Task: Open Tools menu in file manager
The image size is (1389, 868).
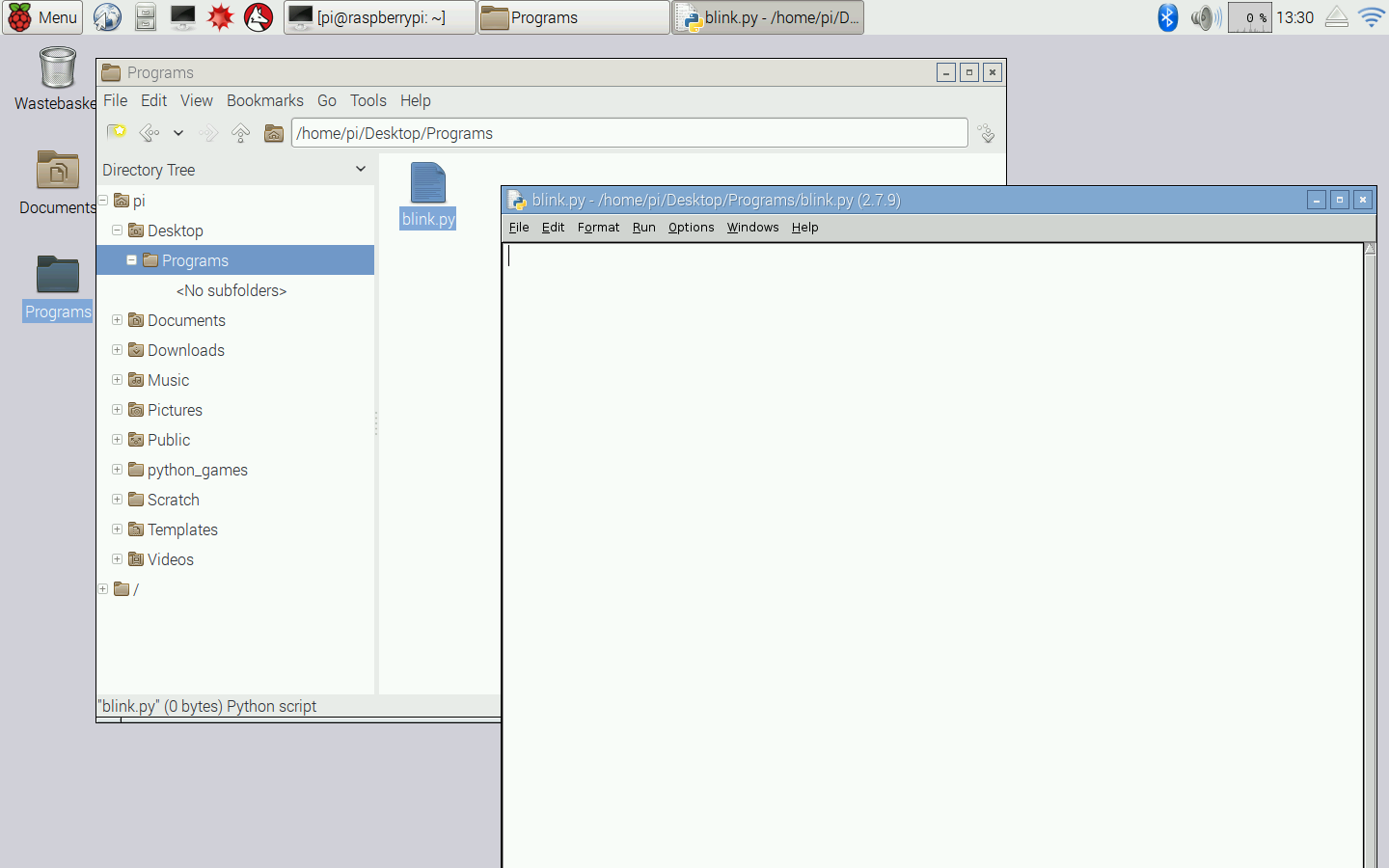Action: pos(368,100)
